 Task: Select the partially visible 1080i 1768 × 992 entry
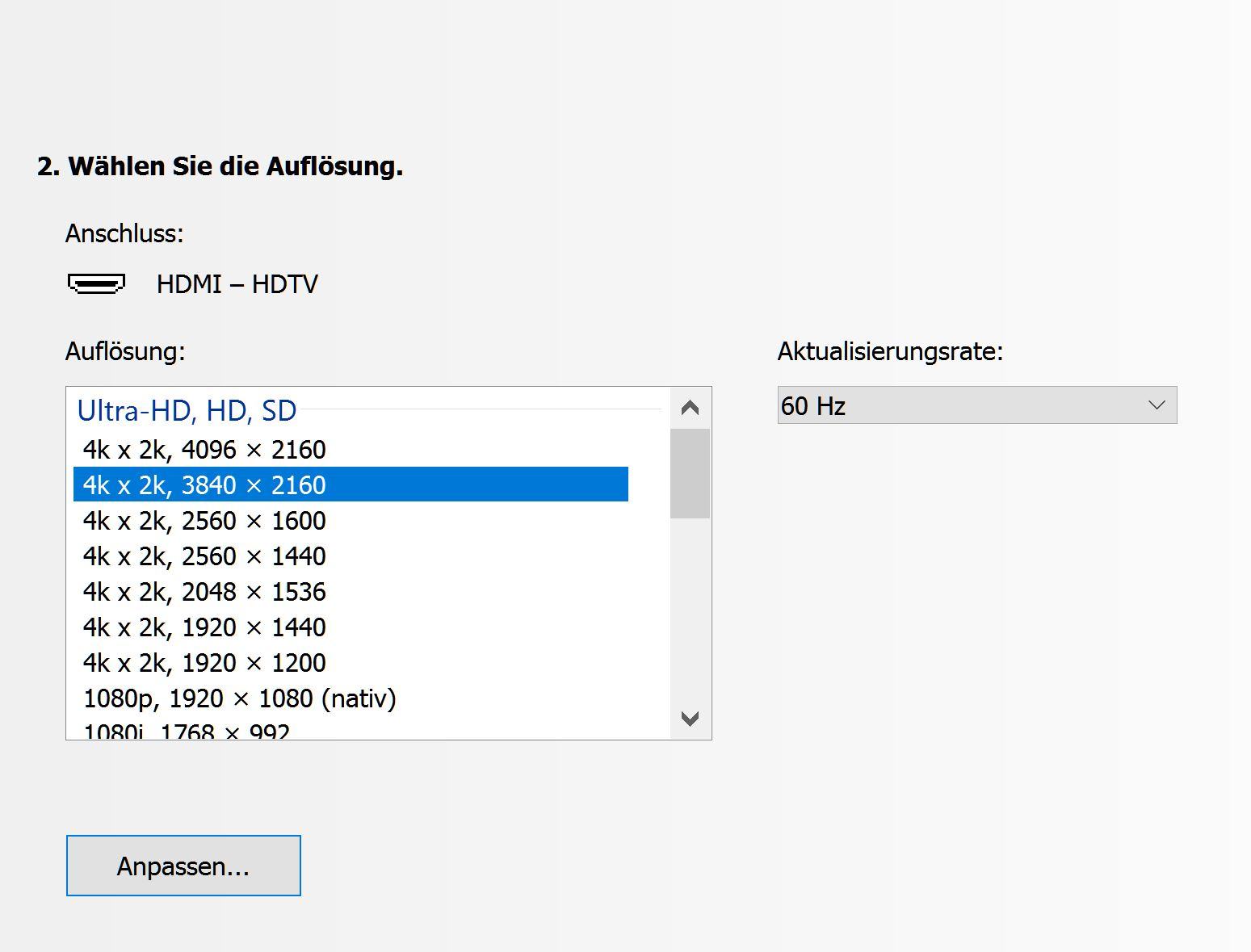[187, 732]
